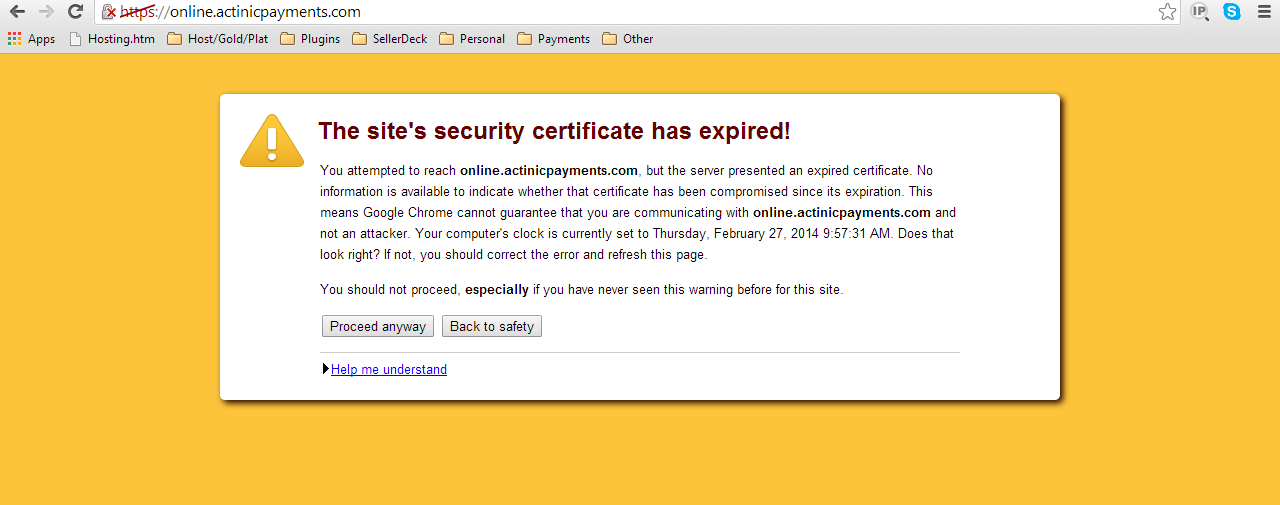Image resolution: width=1280 pixels, height=505 pixels.
Task: Click the IP lookup extension icon
Action: coord(1200,12)
